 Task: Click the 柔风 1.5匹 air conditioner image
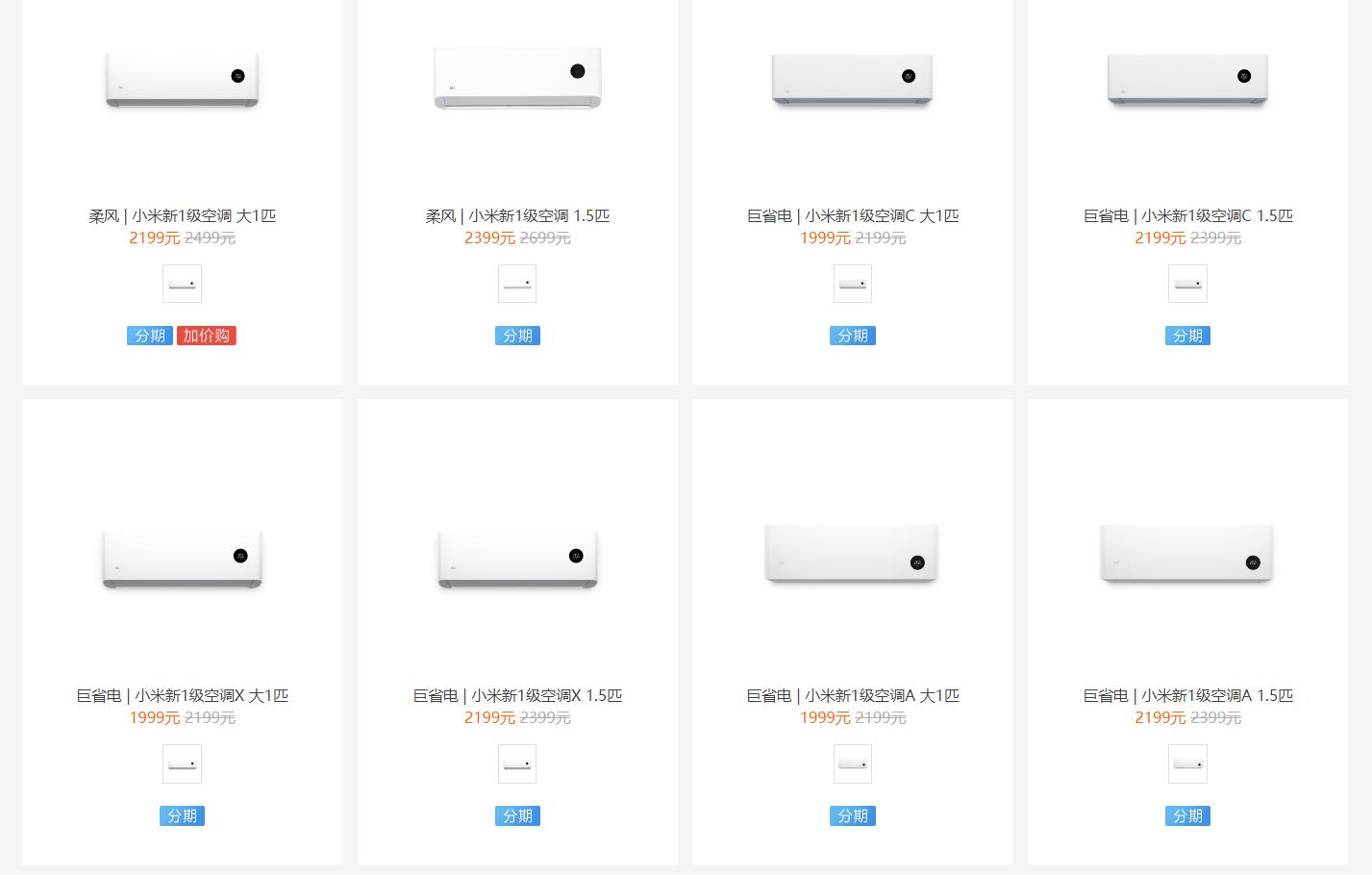click(x=517, y=77)
